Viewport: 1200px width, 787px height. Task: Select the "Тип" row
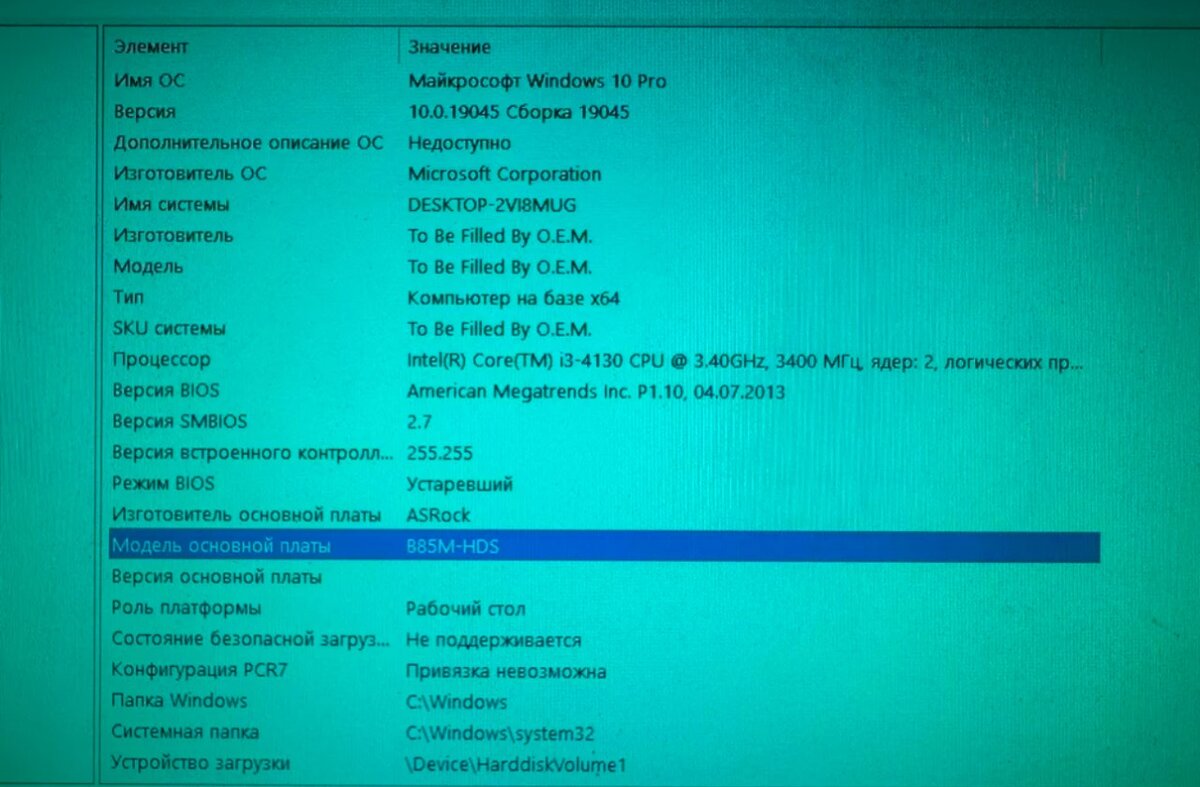pyautogui.click(x=129, y=297)
